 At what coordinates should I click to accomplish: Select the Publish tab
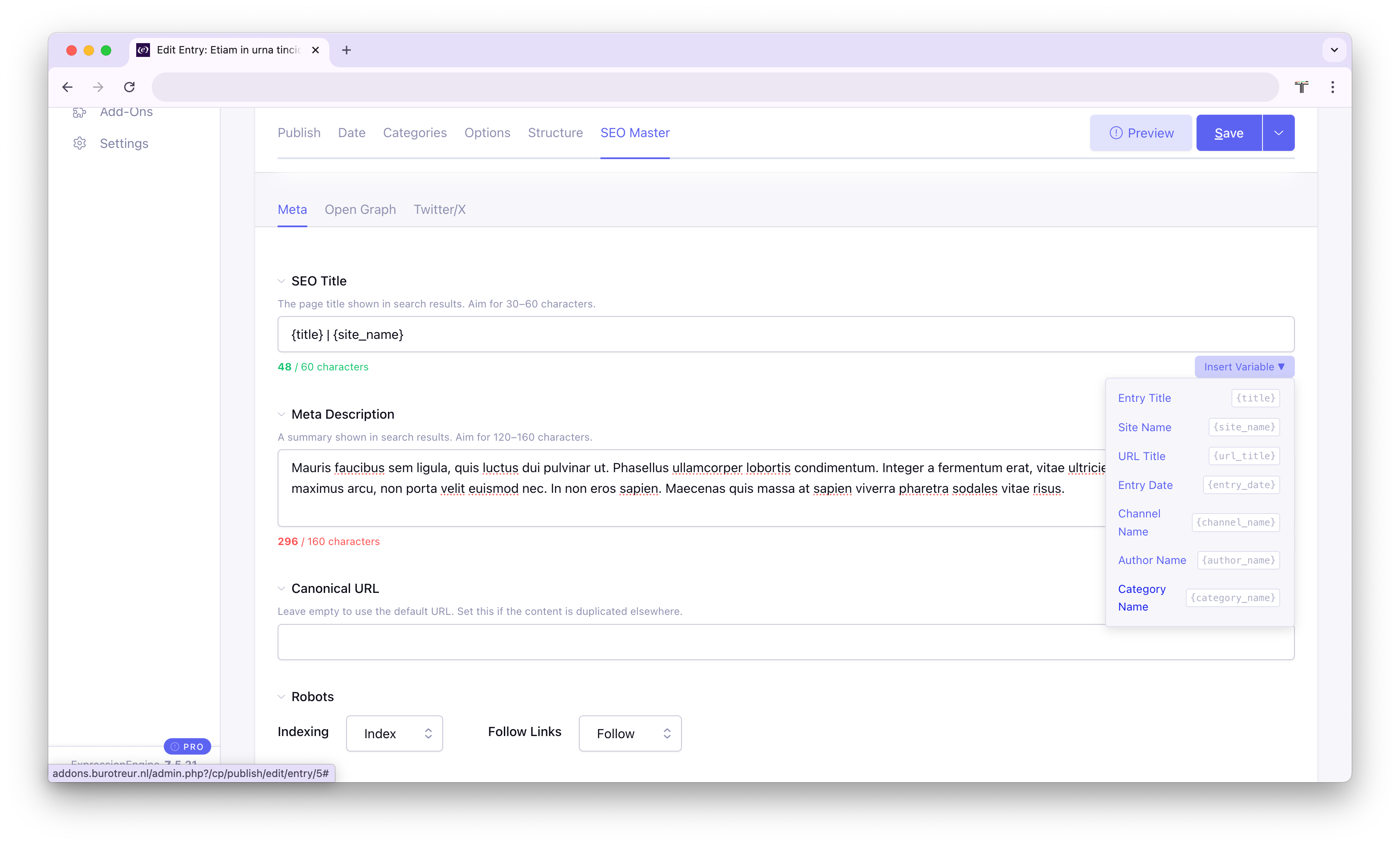tap(299, 132)
